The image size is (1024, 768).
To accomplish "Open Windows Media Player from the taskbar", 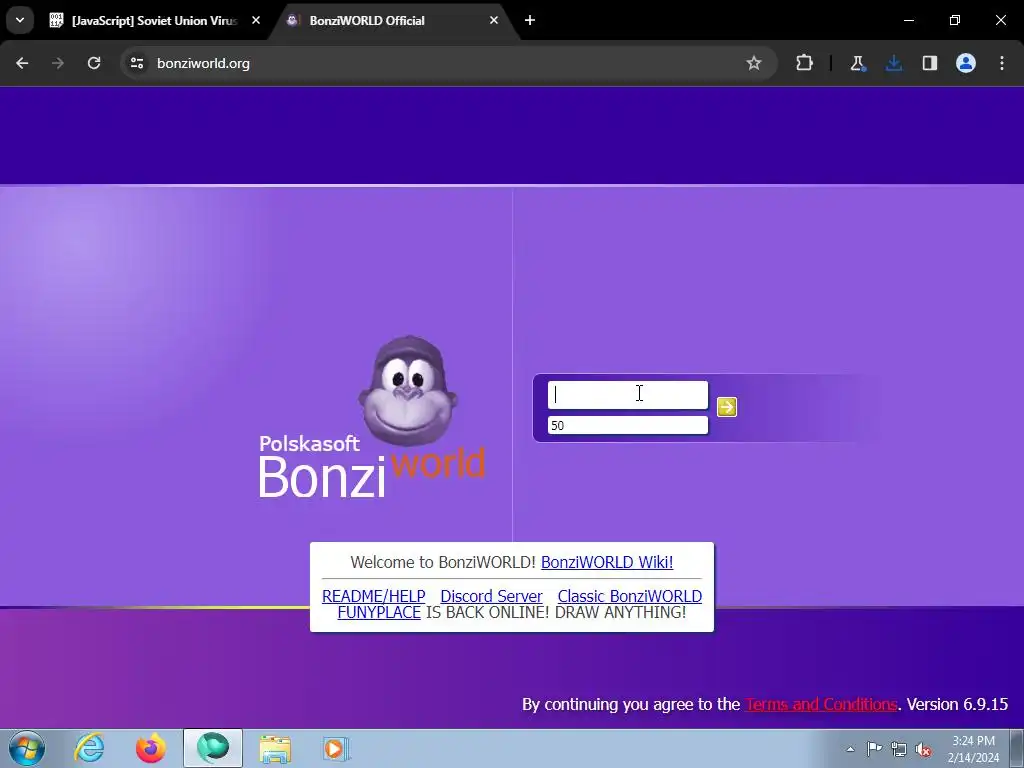I will pos(336,748).
